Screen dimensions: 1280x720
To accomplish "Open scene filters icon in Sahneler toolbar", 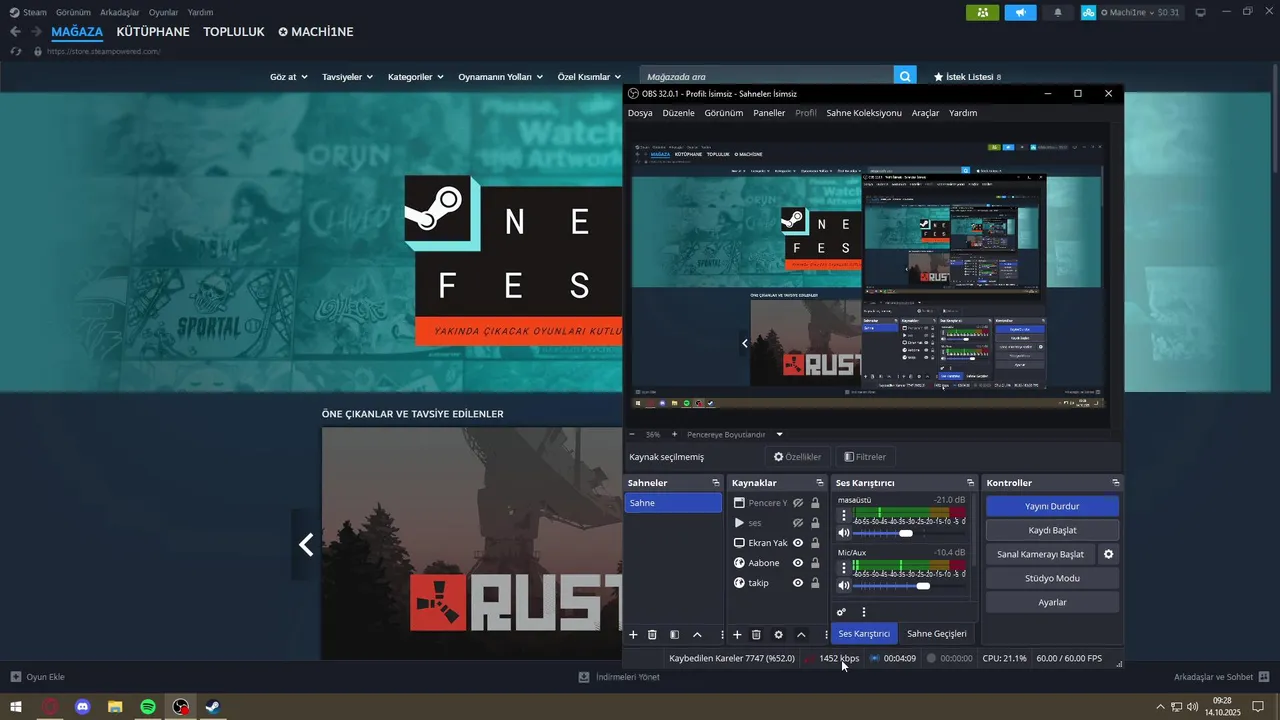I will tap(674, 635).
